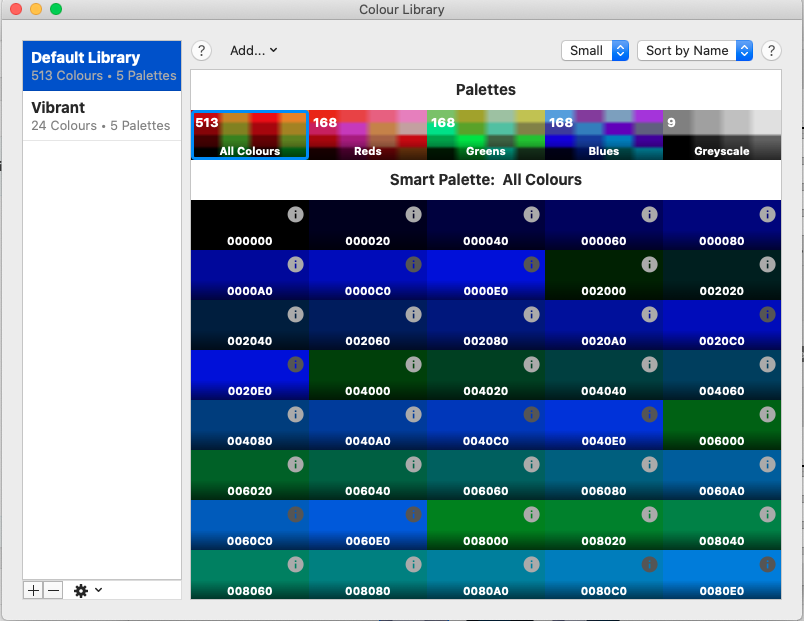
Task: Select colour swatch 008020
Action: [604, 525]
